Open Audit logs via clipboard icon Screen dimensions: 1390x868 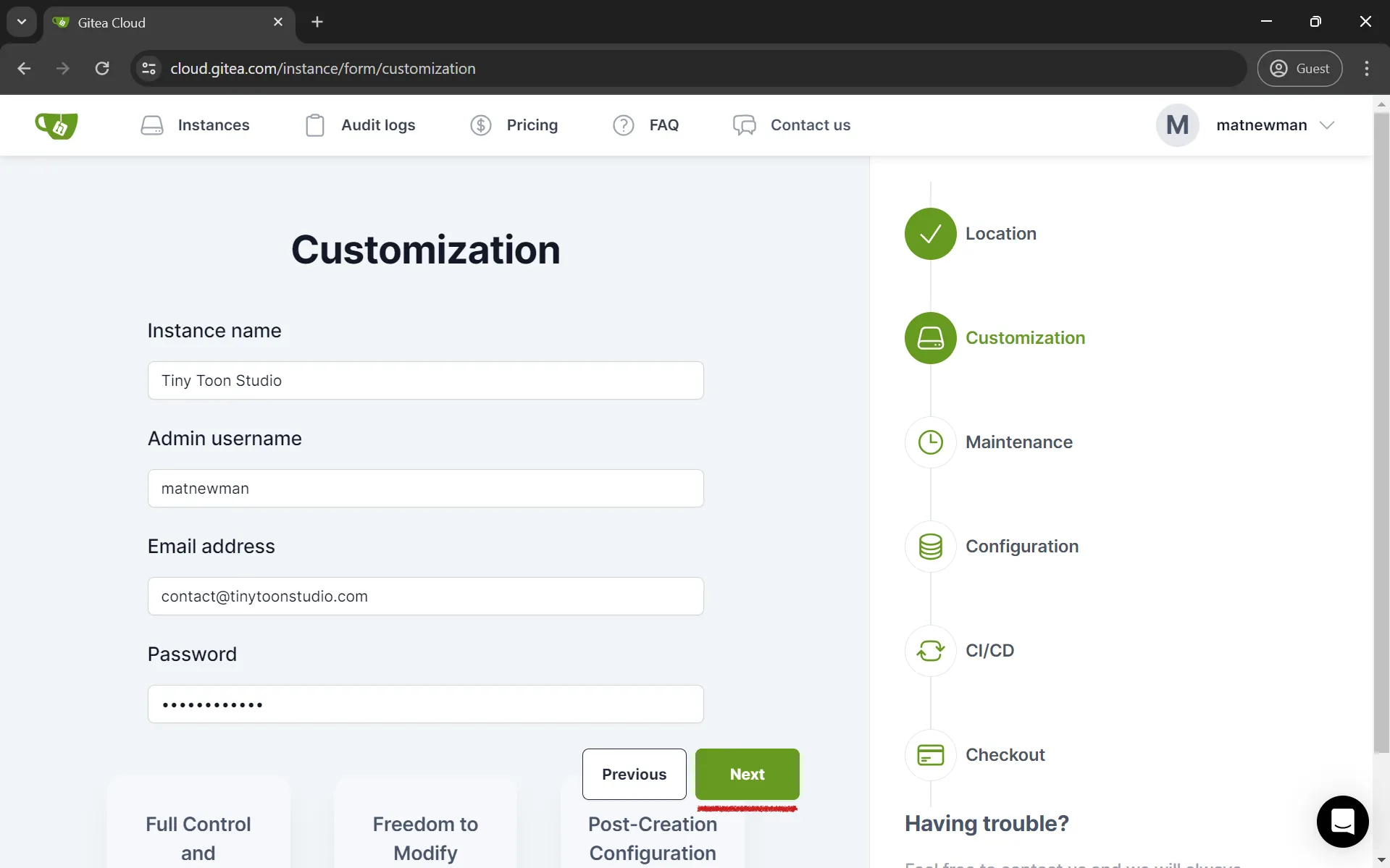(314, 125)
